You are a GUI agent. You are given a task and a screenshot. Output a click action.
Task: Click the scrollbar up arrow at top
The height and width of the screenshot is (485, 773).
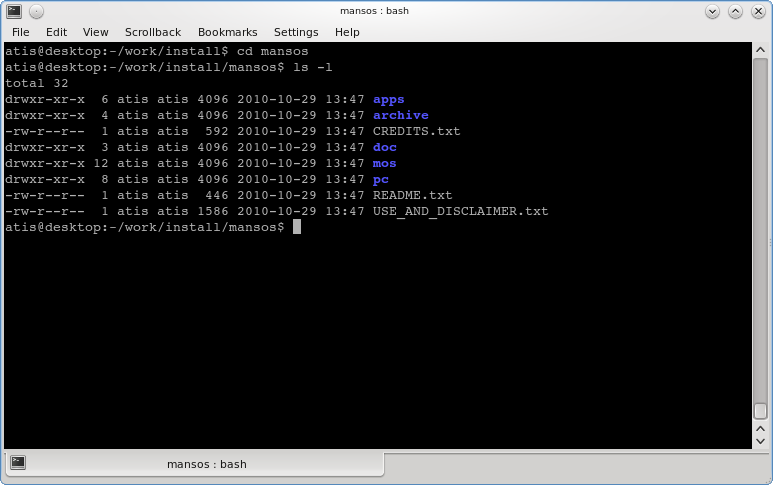coord(760,50)
